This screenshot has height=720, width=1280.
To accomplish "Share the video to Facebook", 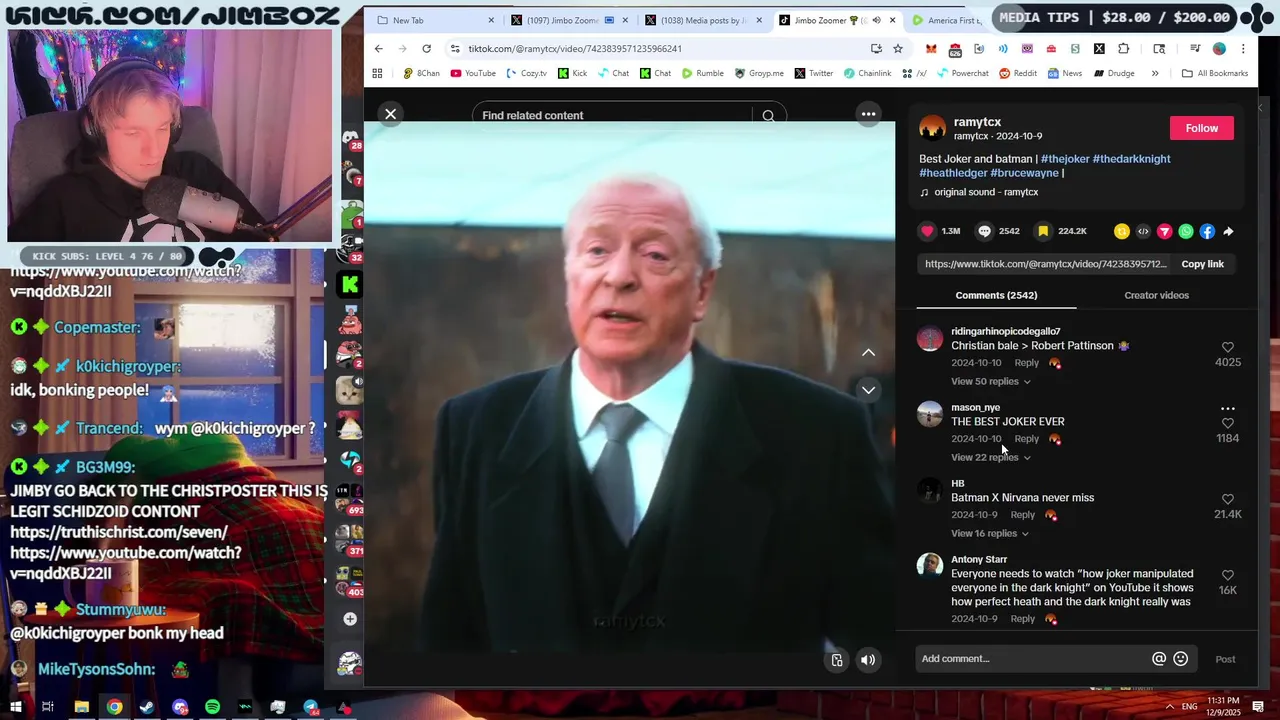I will (1207, 231).
